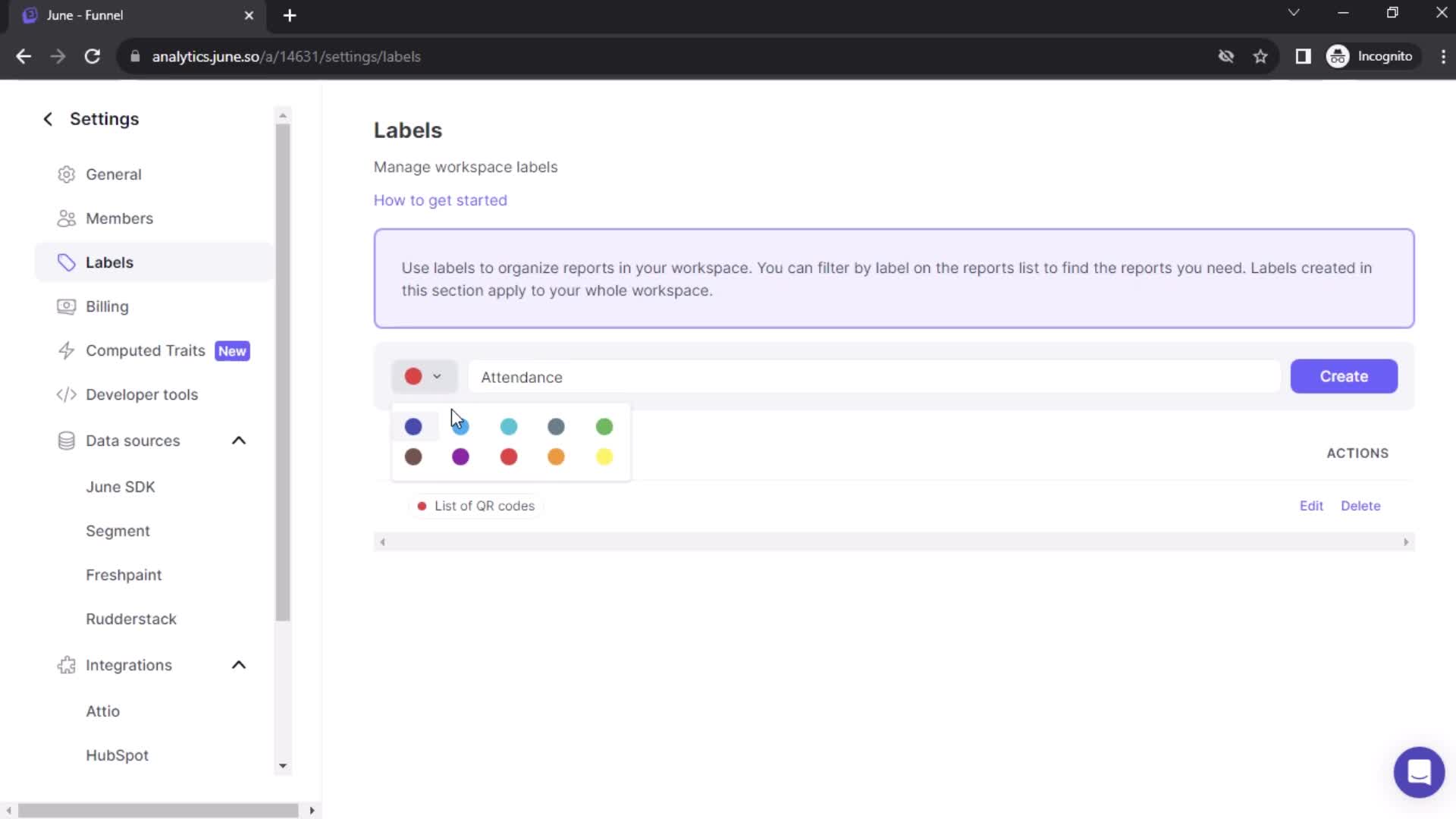Click the Members settings icon

click(65, 218)
